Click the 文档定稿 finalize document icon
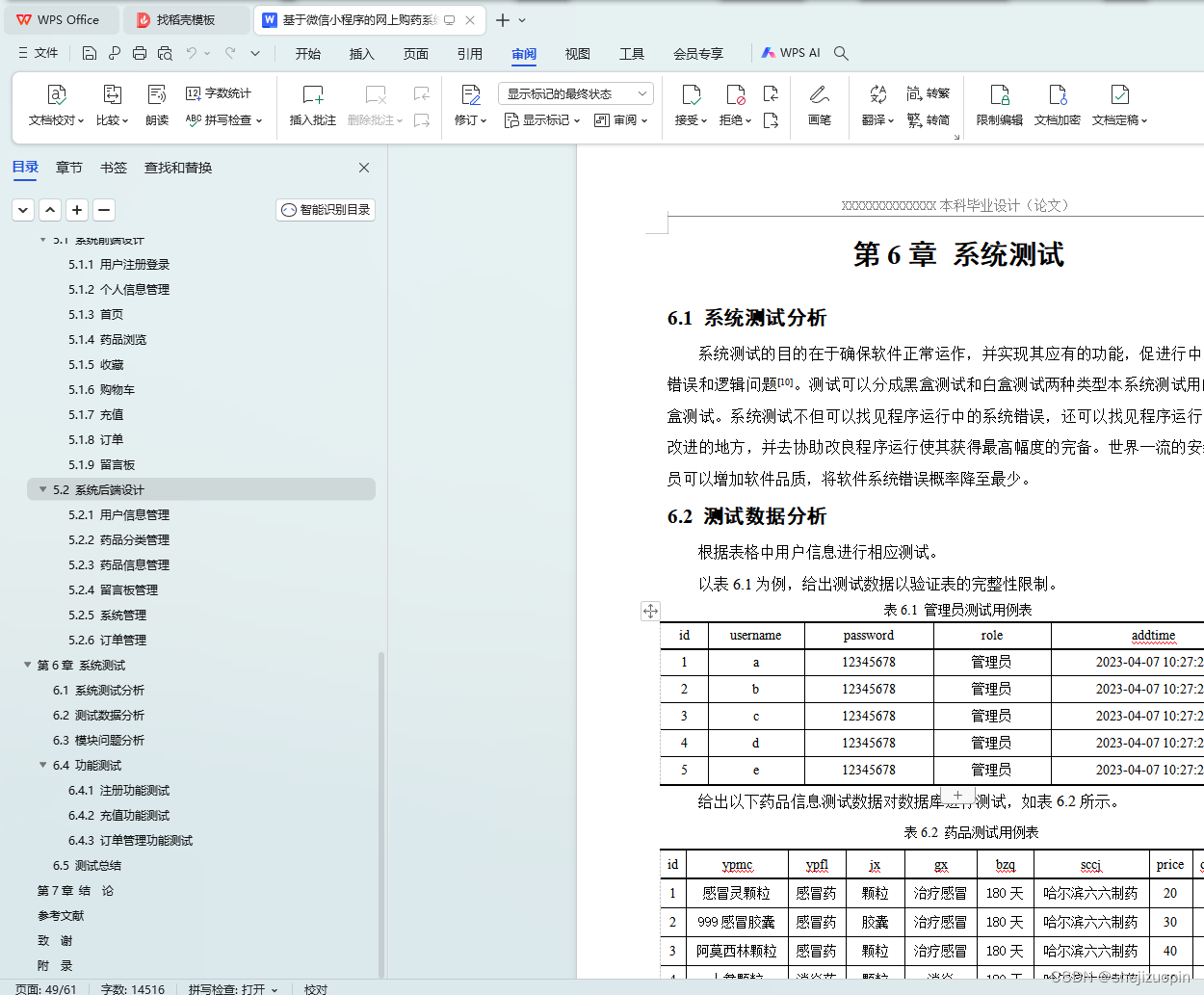Viewport: 1204px width, 995px height. point(1119,94)
